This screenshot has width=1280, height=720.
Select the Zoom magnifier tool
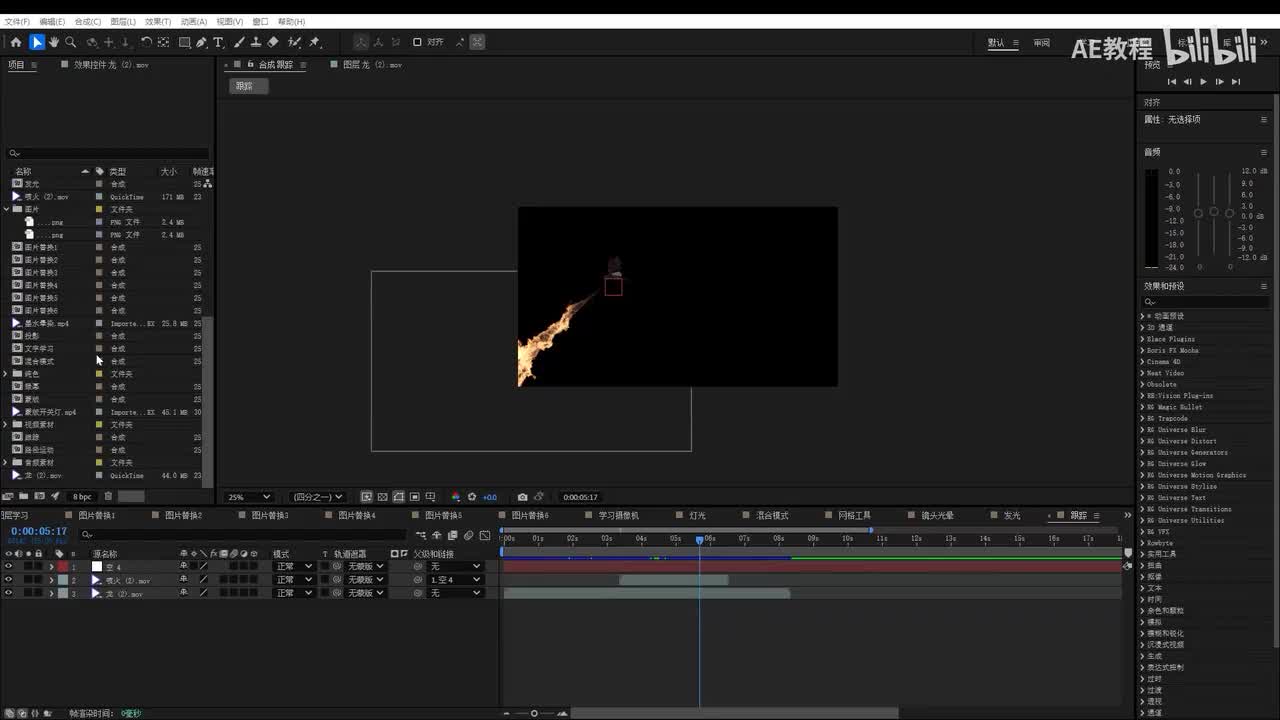[71, 42]
